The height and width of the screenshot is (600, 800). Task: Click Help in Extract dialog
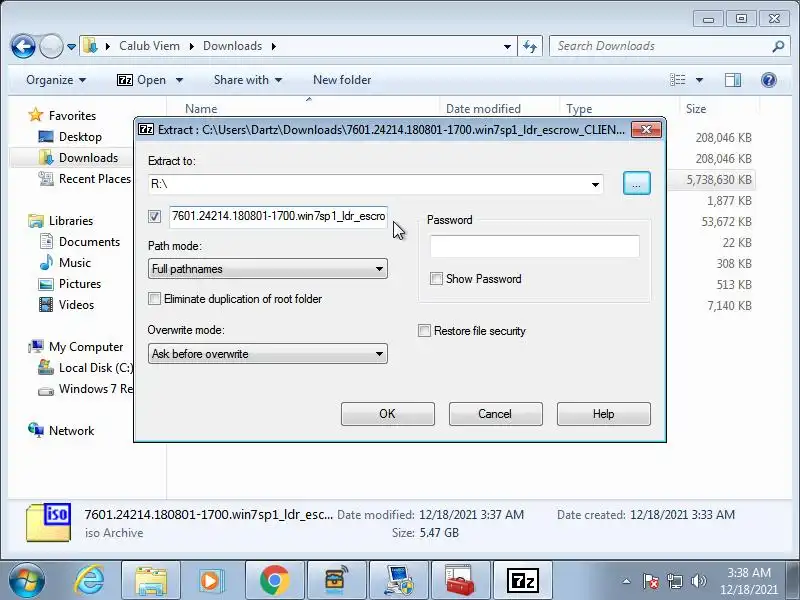(604, 414)
